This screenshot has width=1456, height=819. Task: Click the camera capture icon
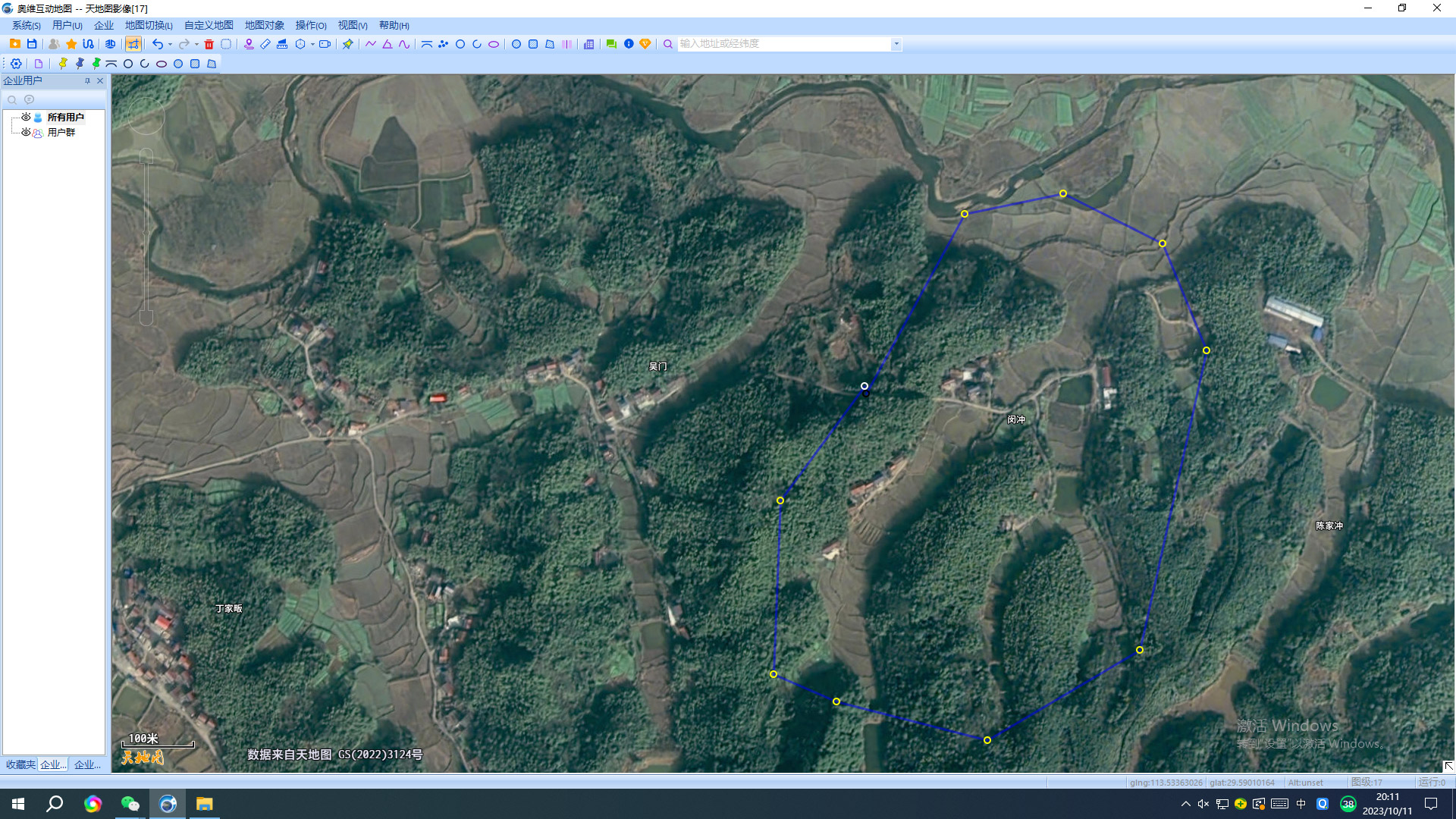click(x=325, y=44)
